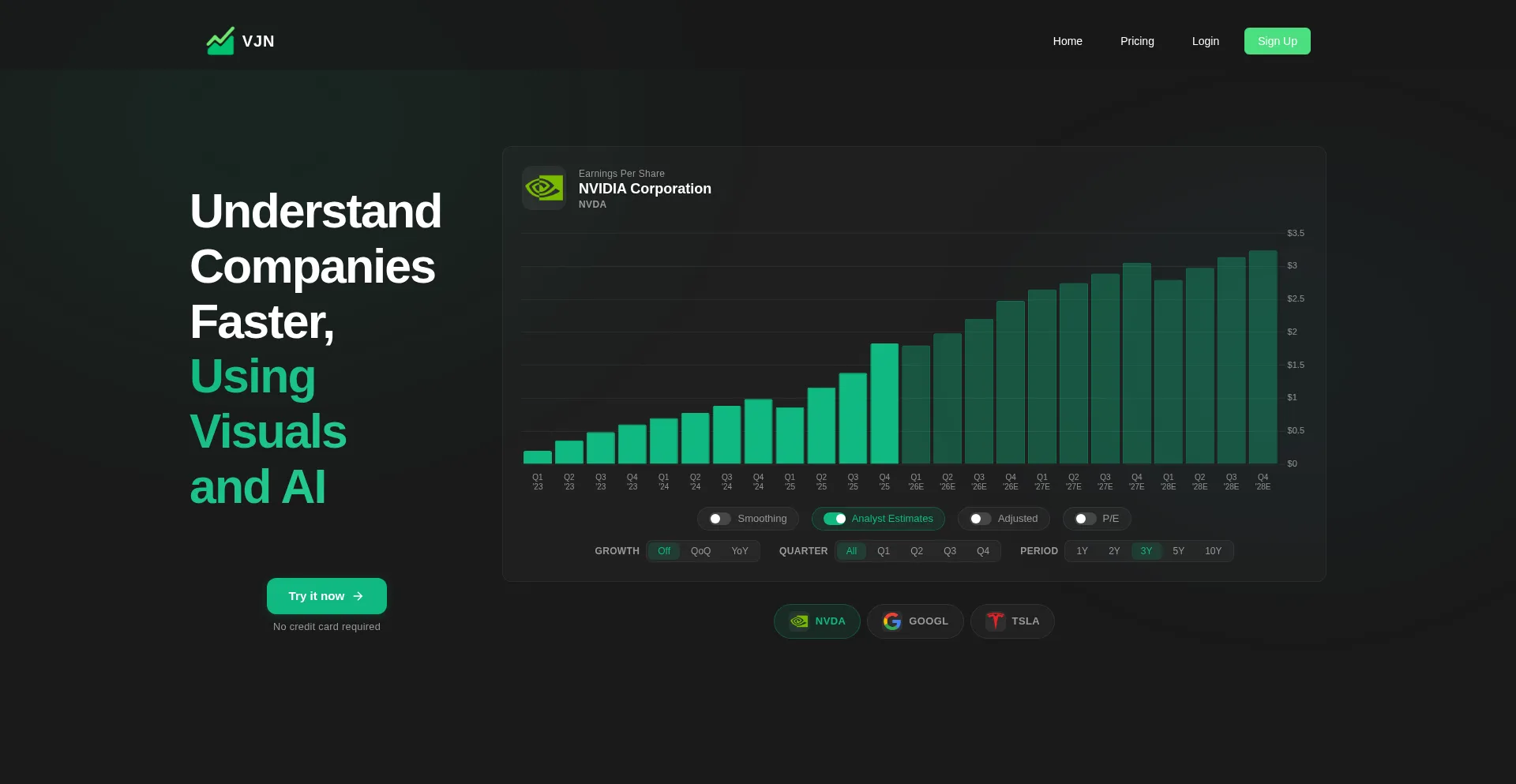Click the Q4 '24 earnings bar

pos(759,431)
